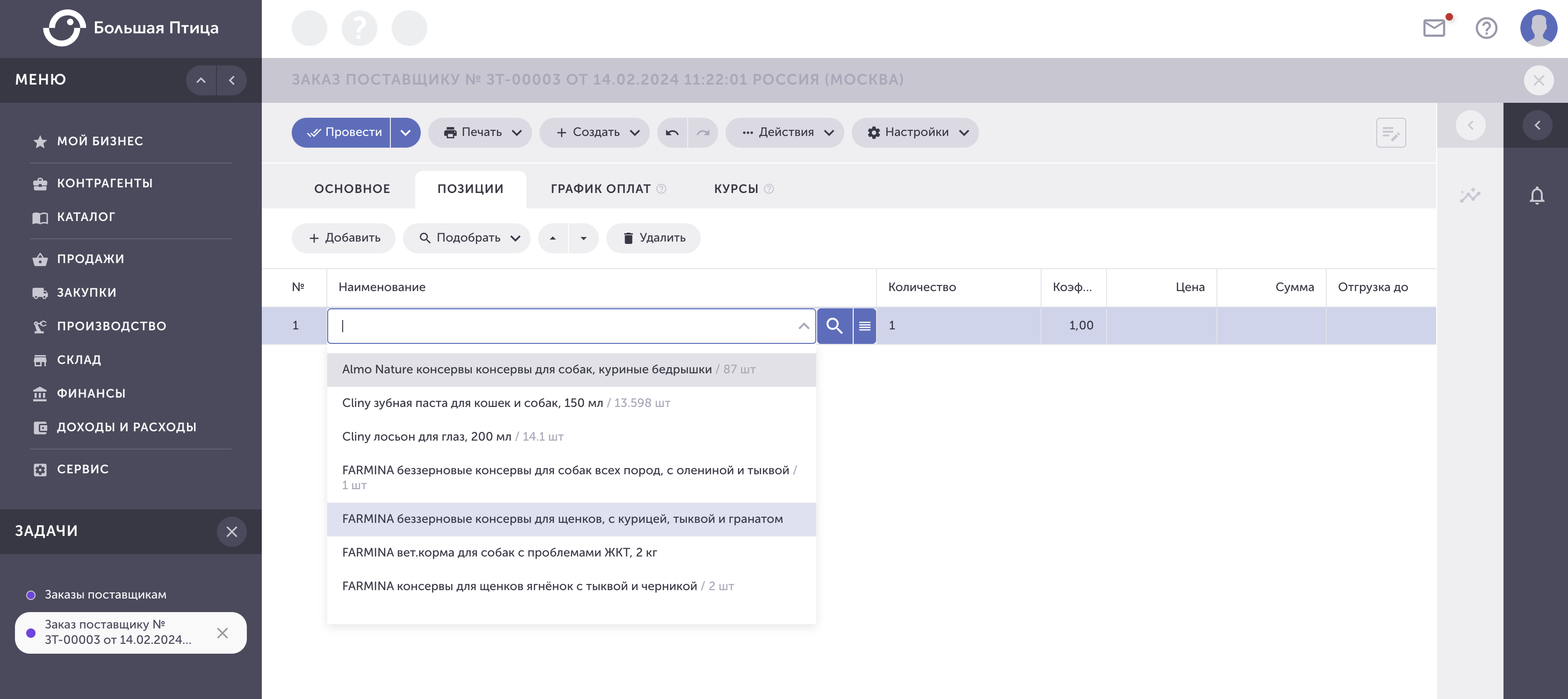Viewport: 1568px width, 699px height.
Task: Click the Удалить button
Action: (653, 238)
